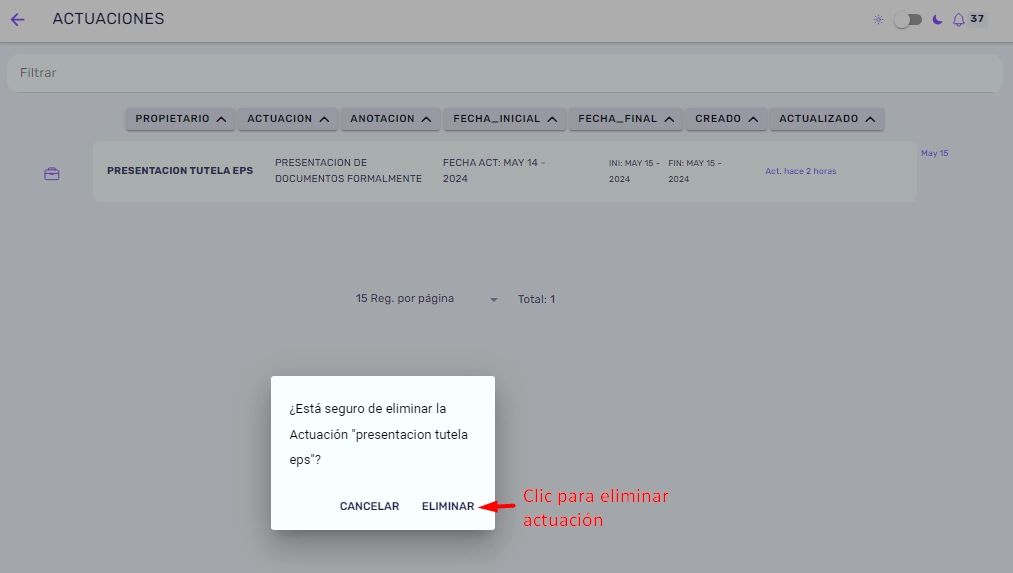
Task: Click the ACTUACIONES page title
Action: [x=109, y=19]
